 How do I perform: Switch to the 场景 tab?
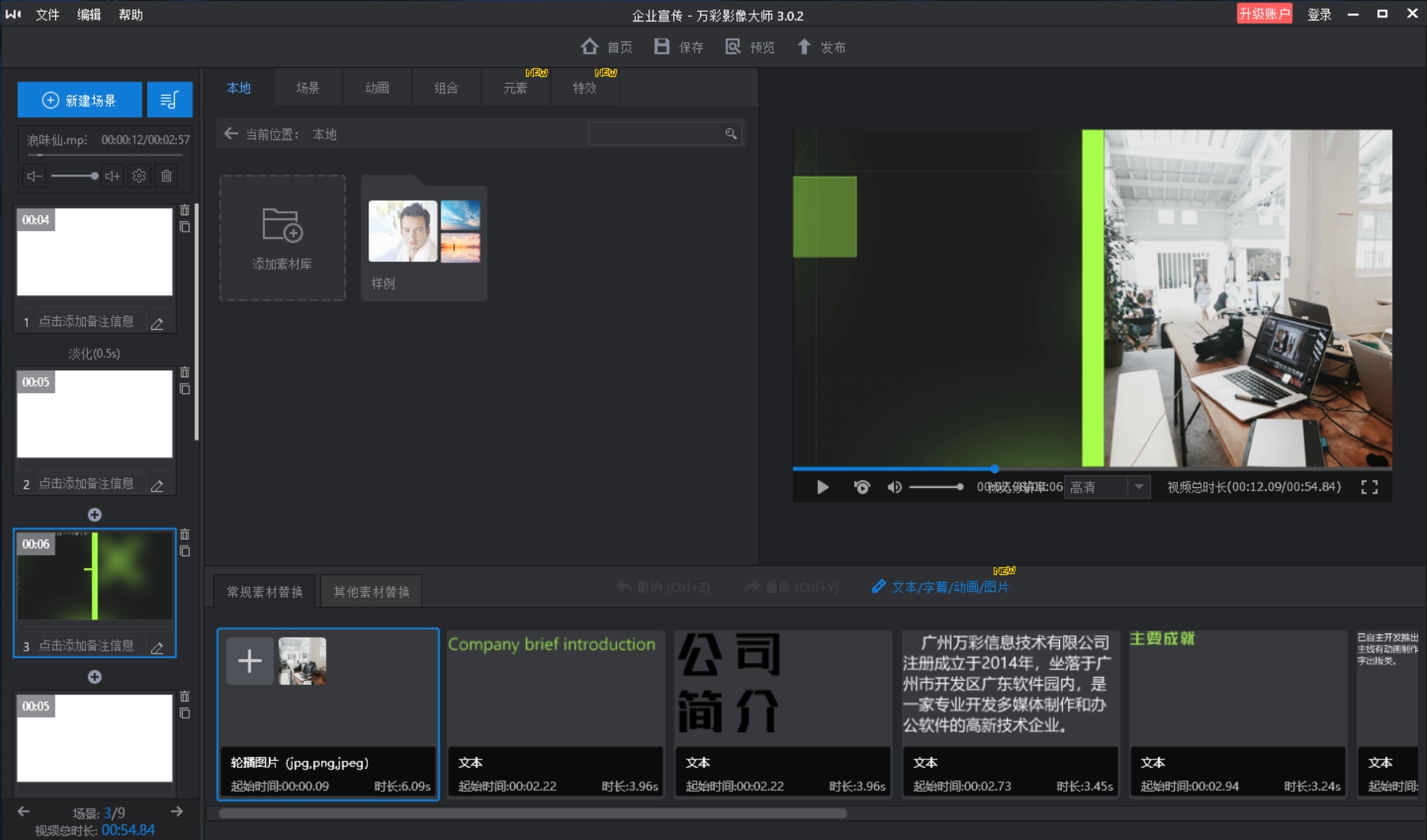(308, 87)
